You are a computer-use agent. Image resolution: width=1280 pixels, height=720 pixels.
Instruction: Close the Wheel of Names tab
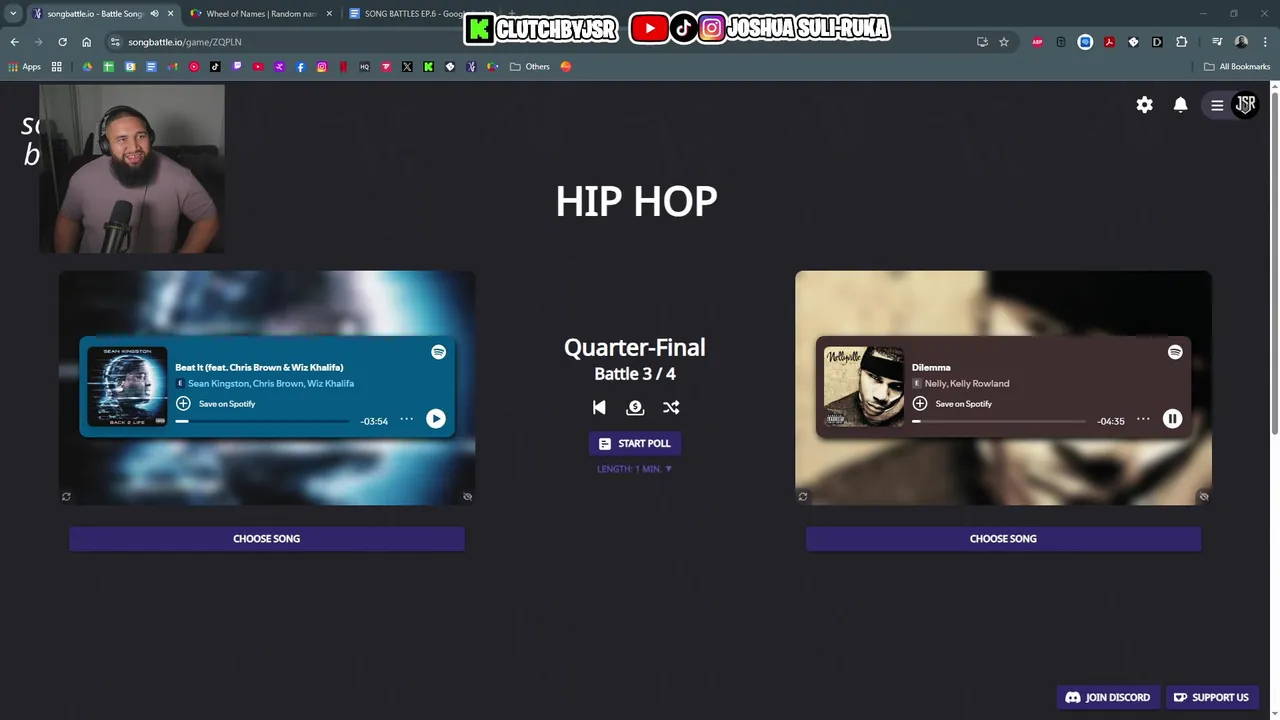(329, 14)
